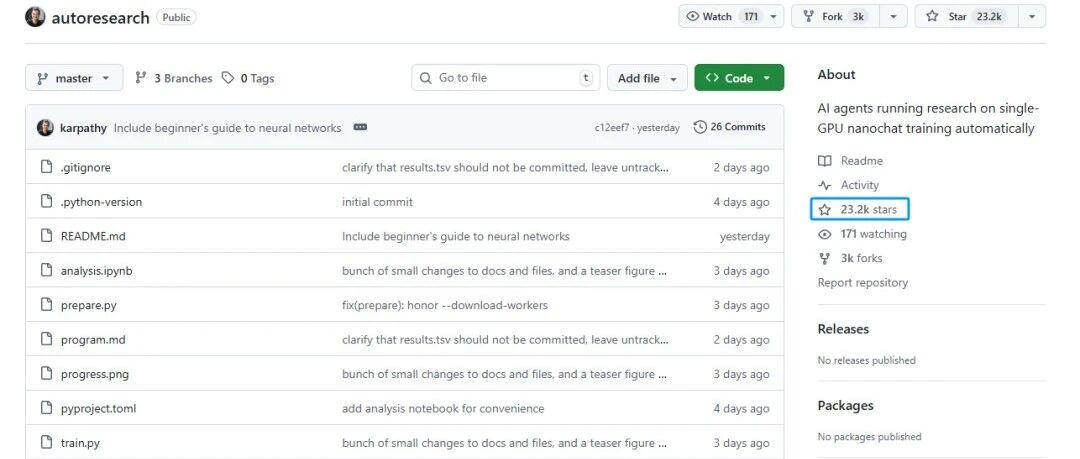
Task: View the 0 Tags link
Action: coord(248,78)
